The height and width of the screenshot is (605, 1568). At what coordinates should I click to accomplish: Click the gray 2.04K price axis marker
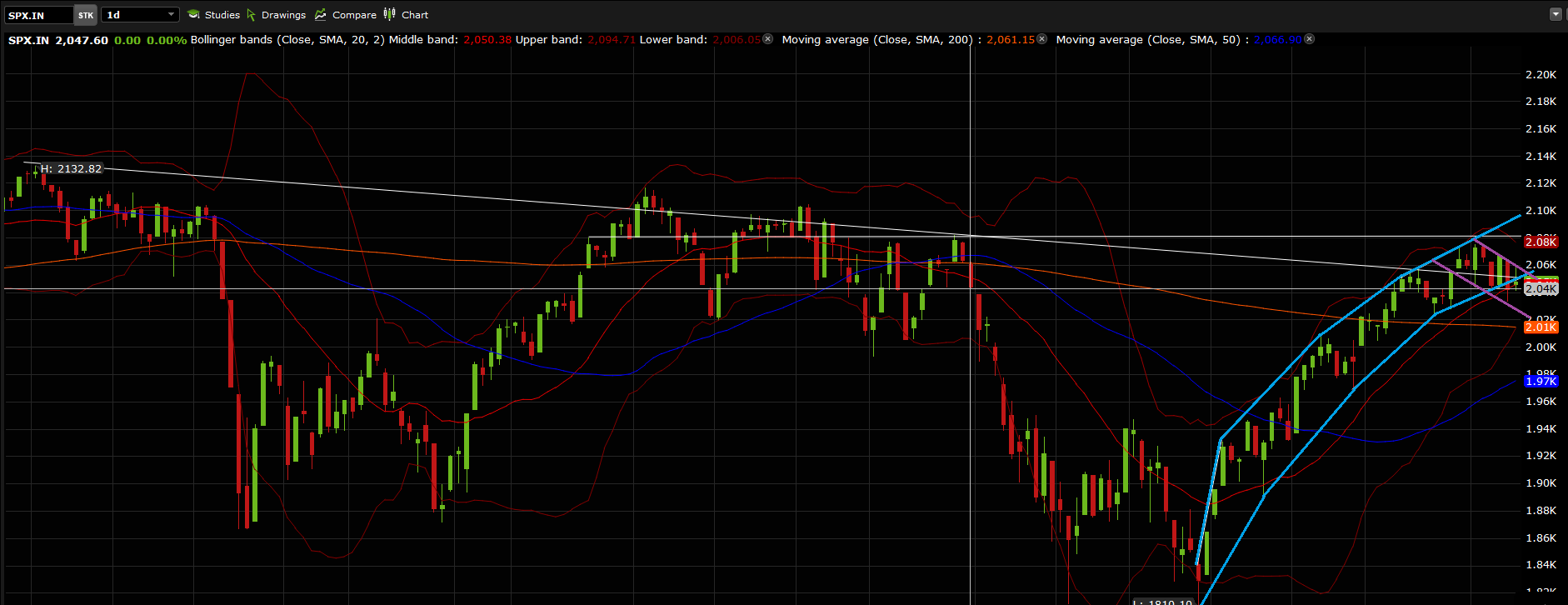pyautogui.click(x=1541, y=288)
